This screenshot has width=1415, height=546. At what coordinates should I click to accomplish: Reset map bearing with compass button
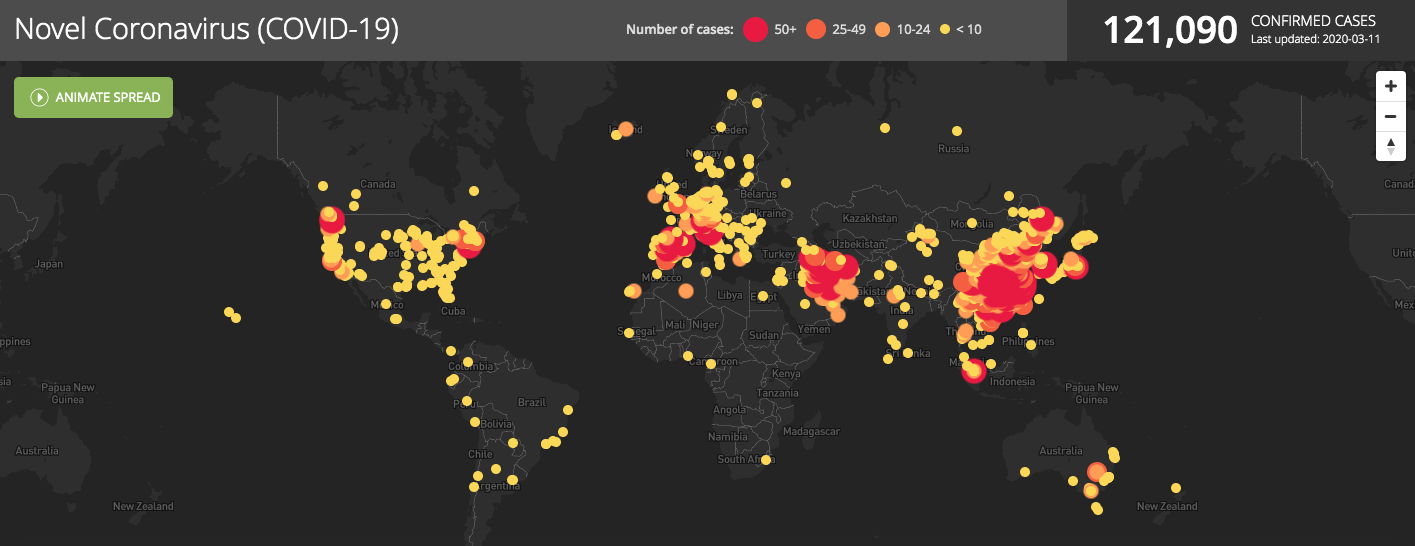1390,146
